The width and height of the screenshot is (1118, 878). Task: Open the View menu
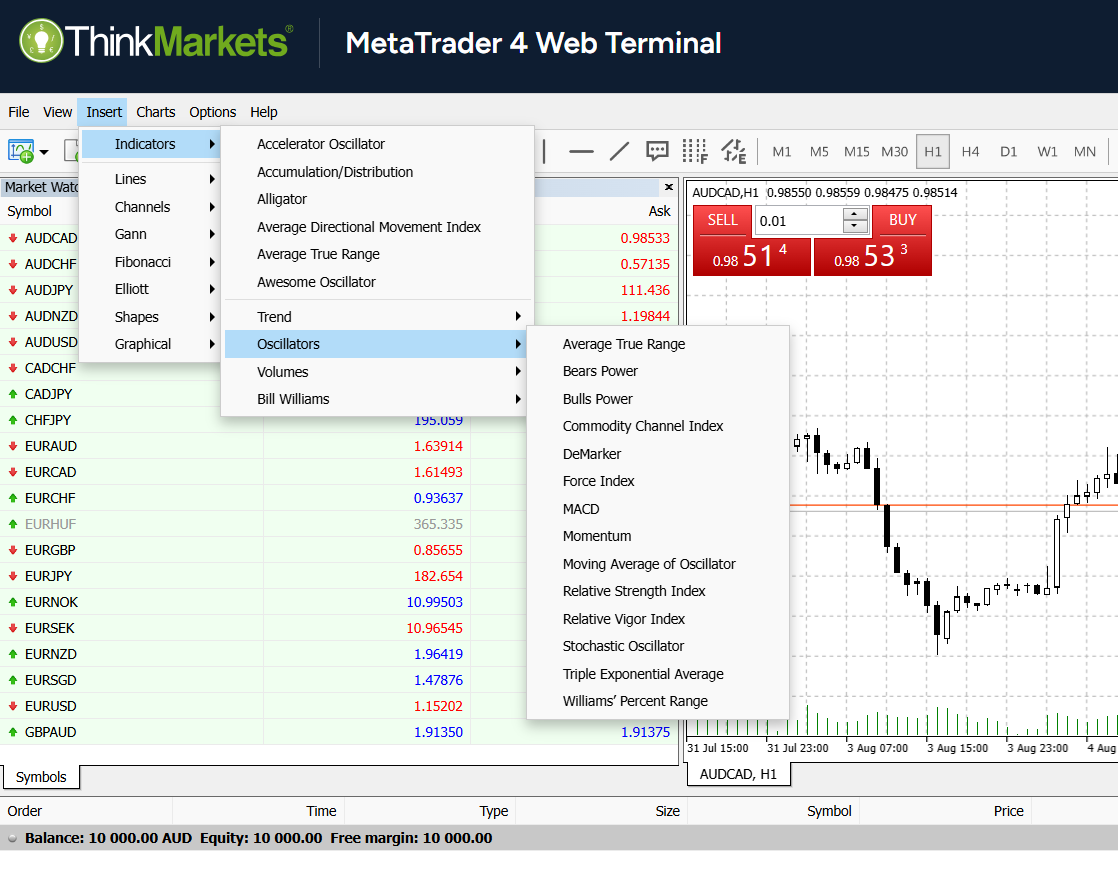(x=57, y=112)
